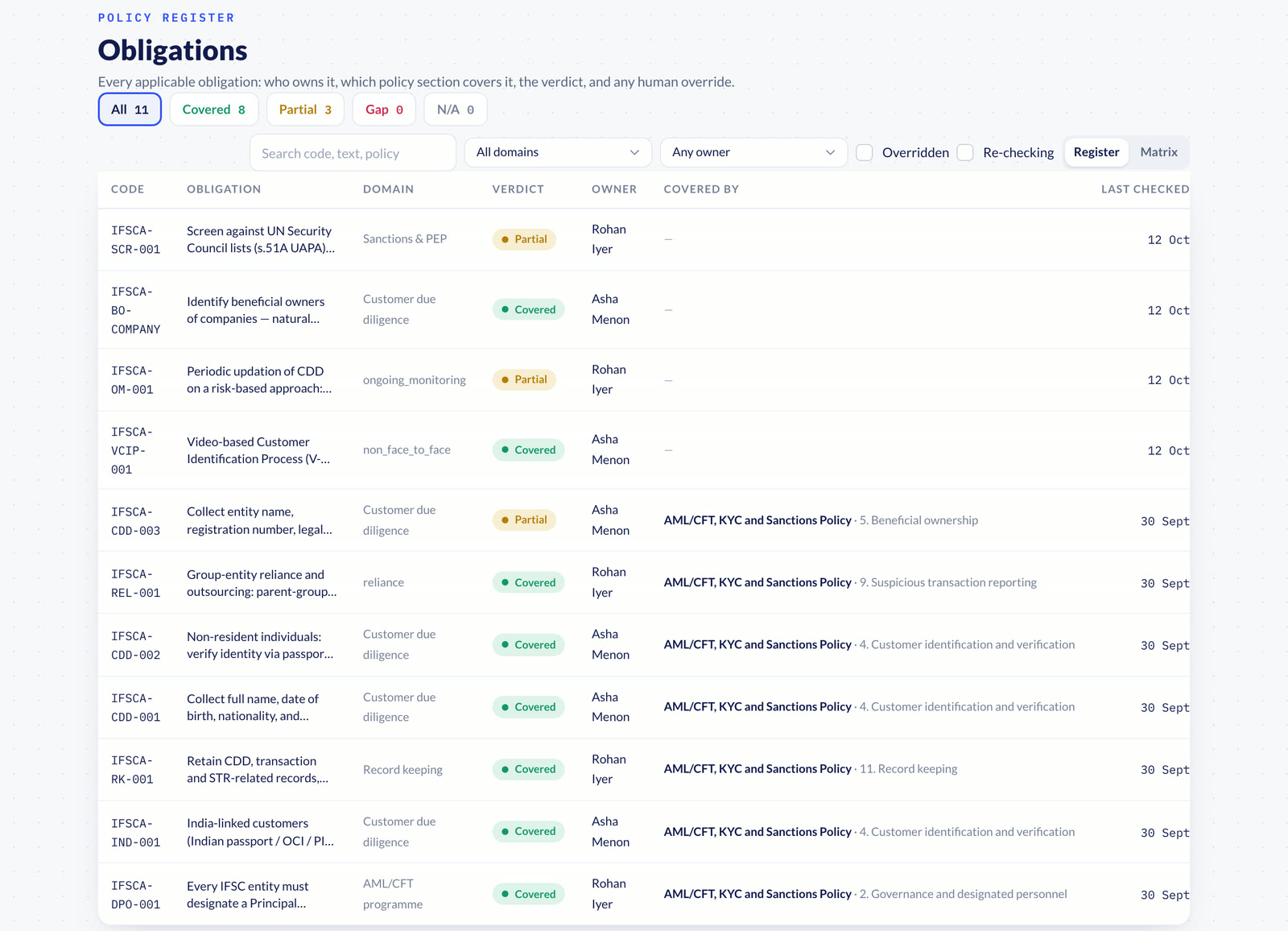
Task: Open obligation IFSCA-SCR-001
Action: [135, 240]
